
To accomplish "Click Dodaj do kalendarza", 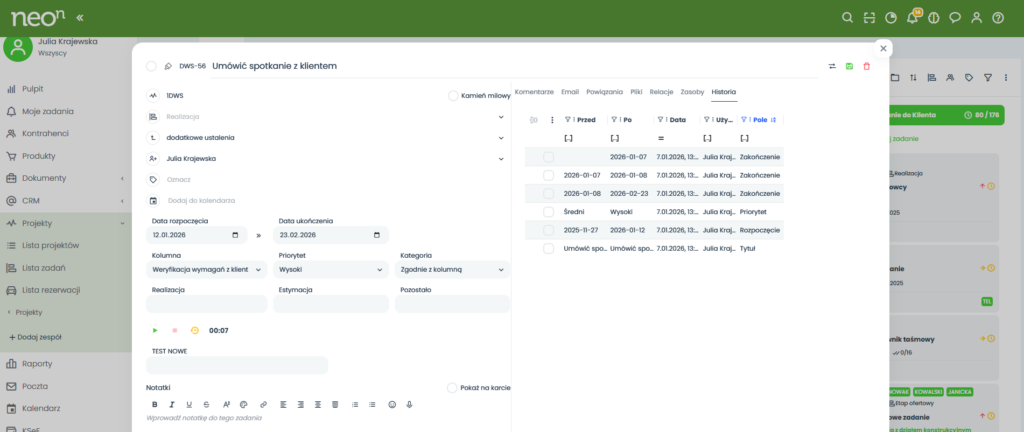I will pos(200,200).
